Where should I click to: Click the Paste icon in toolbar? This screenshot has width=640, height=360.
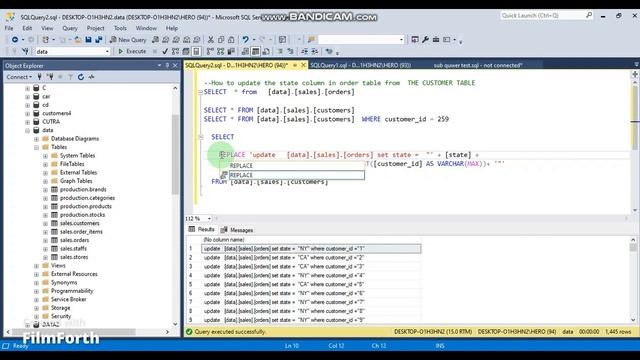pos(231,40)
